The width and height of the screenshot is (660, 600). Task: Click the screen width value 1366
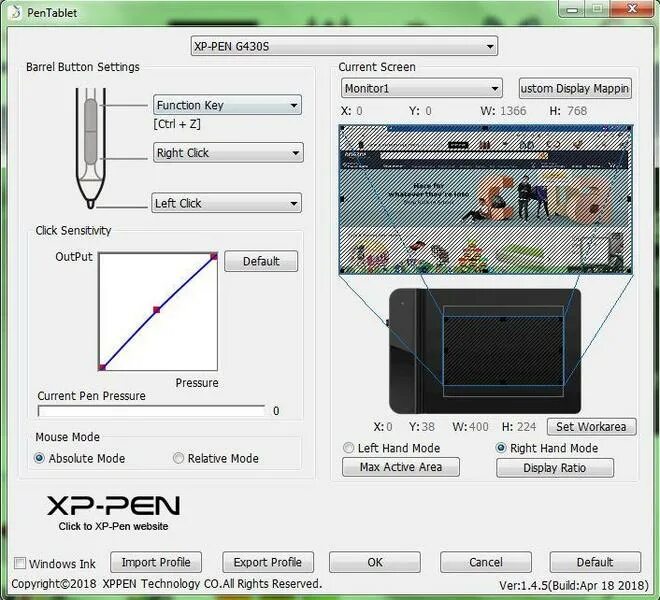(513, 111)
